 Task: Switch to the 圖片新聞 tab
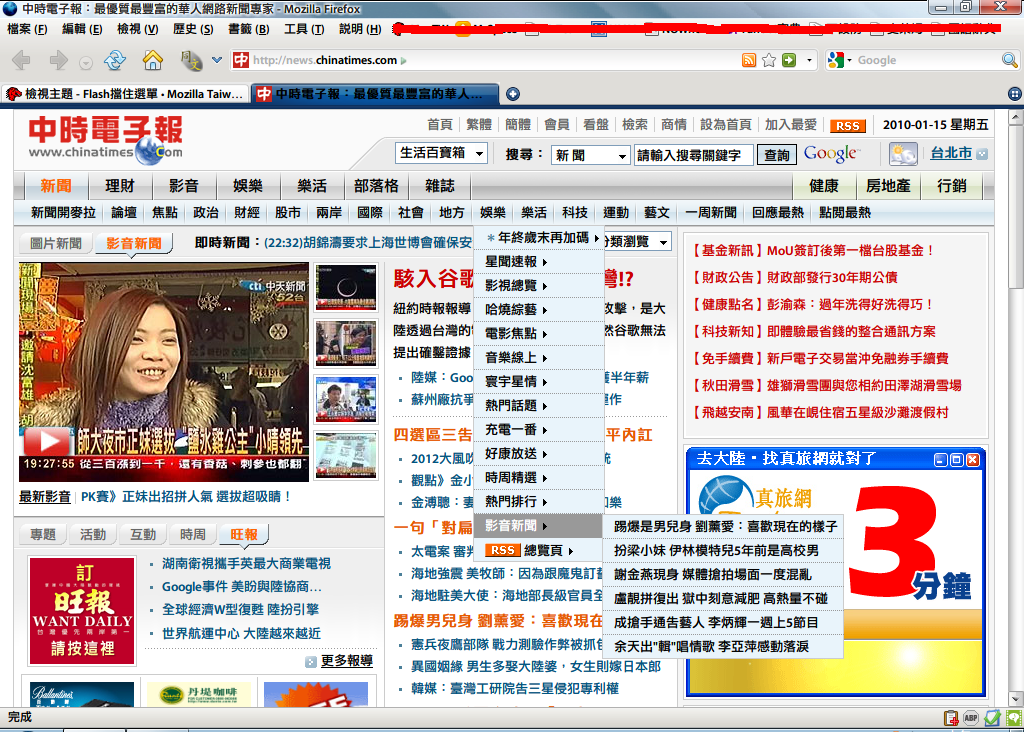[x=56, y=243]
